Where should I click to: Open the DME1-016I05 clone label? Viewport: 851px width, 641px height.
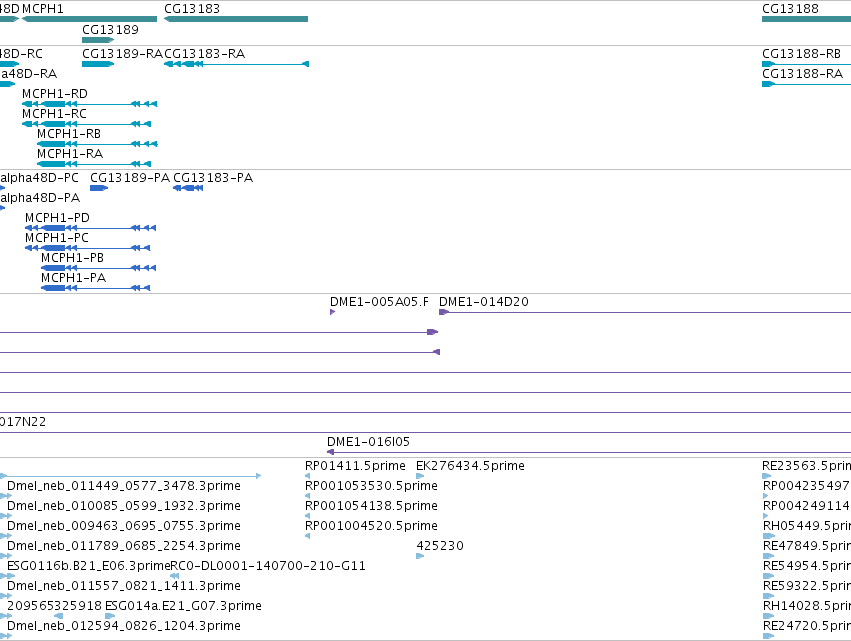click(x=368, y=442)
